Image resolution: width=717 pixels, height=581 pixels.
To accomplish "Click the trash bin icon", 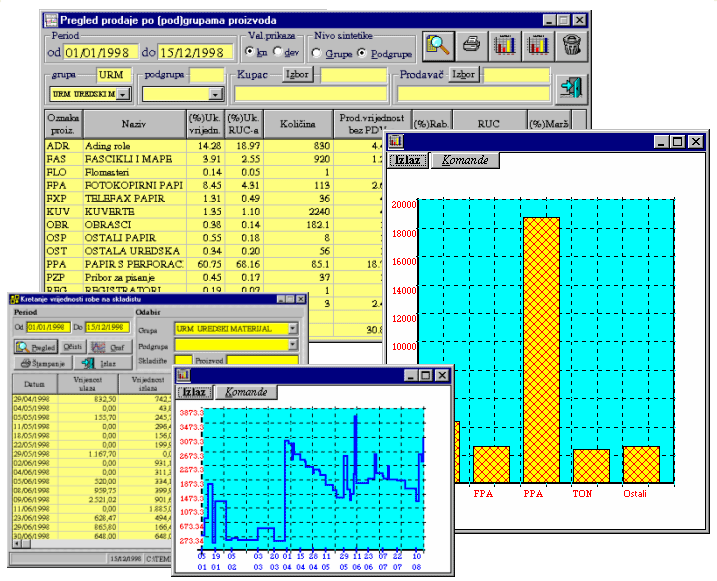I will coord(571,44).
